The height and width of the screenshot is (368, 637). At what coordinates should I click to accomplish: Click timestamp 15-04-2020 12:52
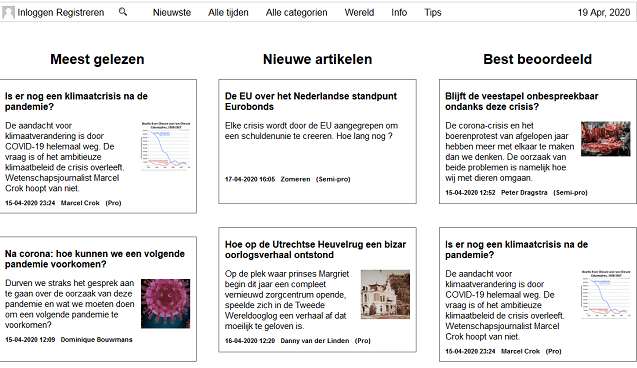(x=470, y=193)
